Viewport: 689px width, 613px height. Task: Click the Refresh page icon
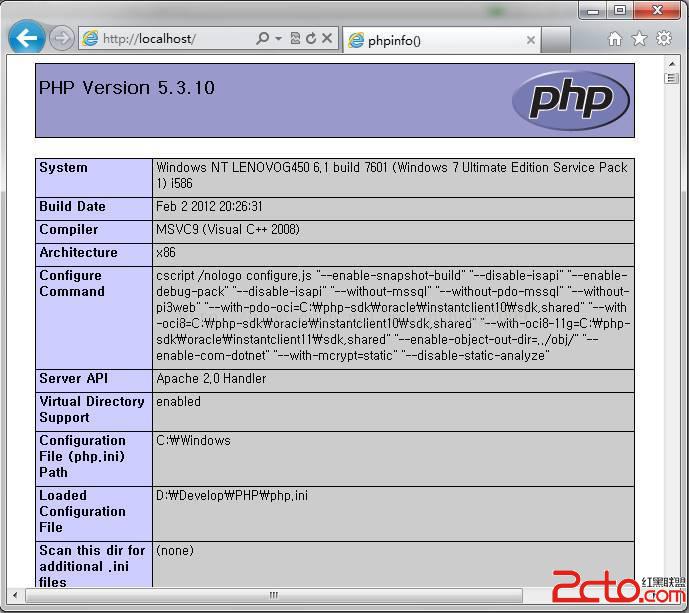pos(311,39)
